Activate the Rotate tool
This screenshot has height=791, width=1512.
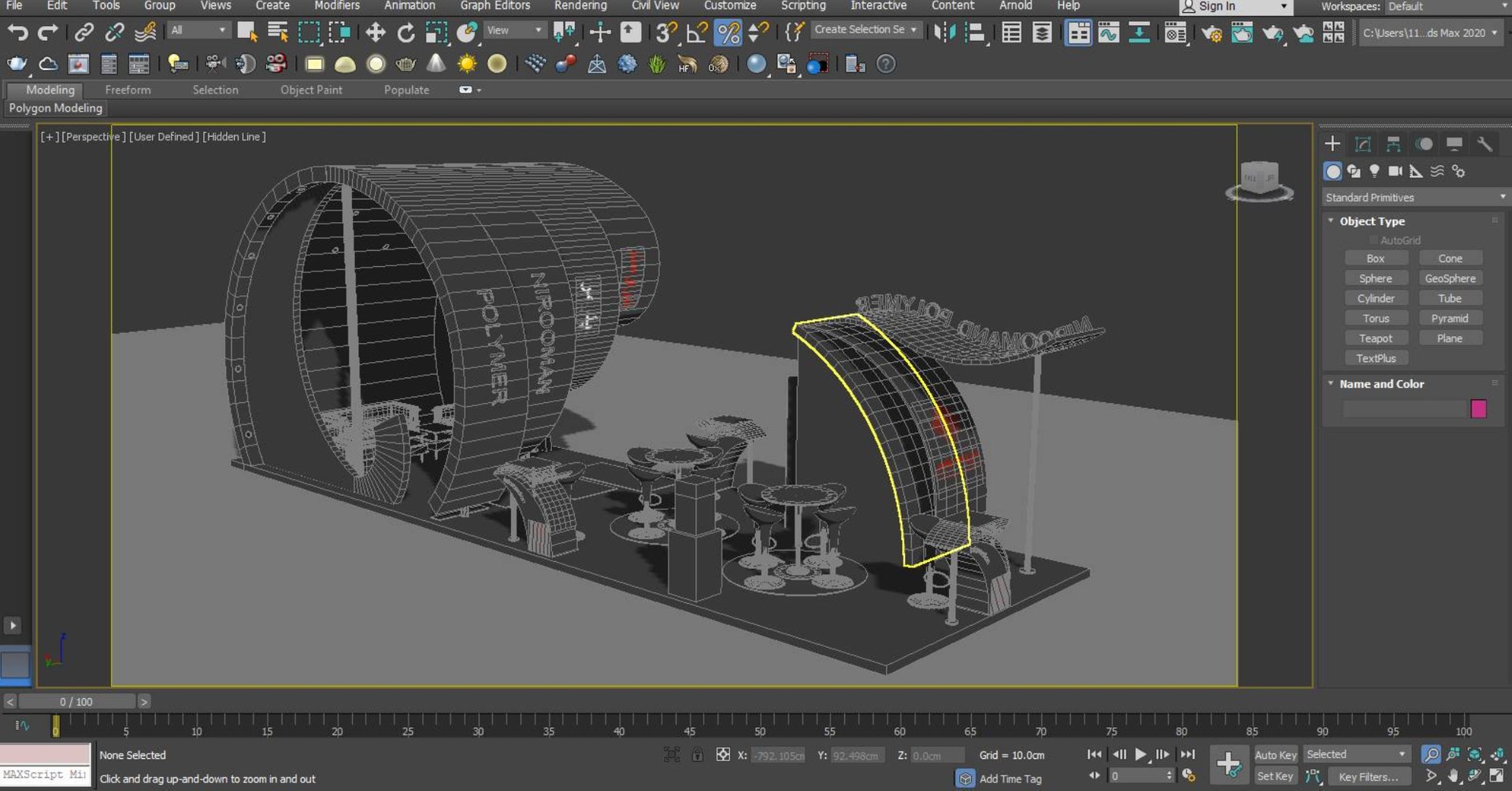(x=406, y=33)
